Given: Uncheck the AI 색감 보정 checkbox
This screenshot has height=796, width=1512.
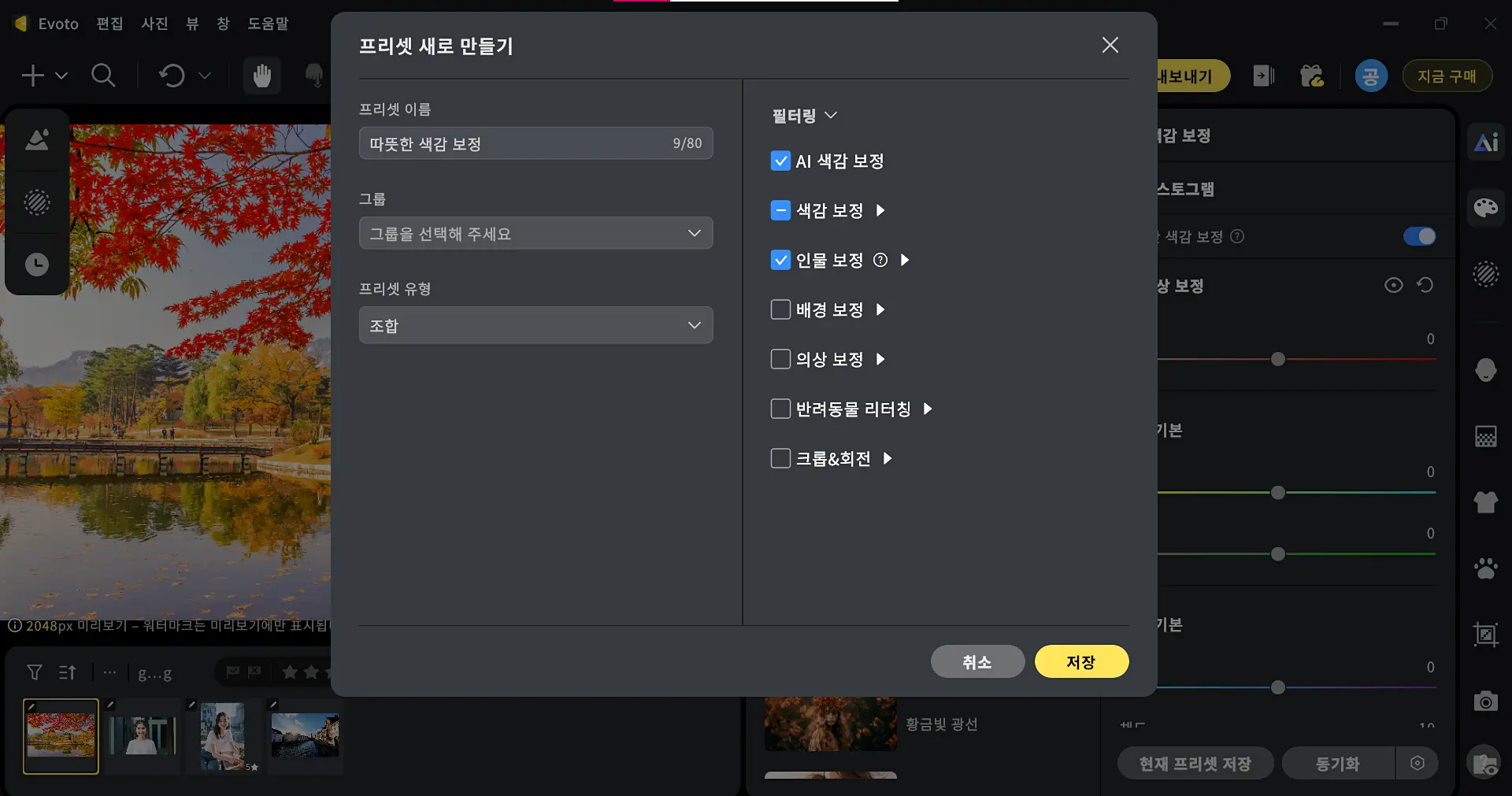Looking at the screenshot, I should 780,161.
